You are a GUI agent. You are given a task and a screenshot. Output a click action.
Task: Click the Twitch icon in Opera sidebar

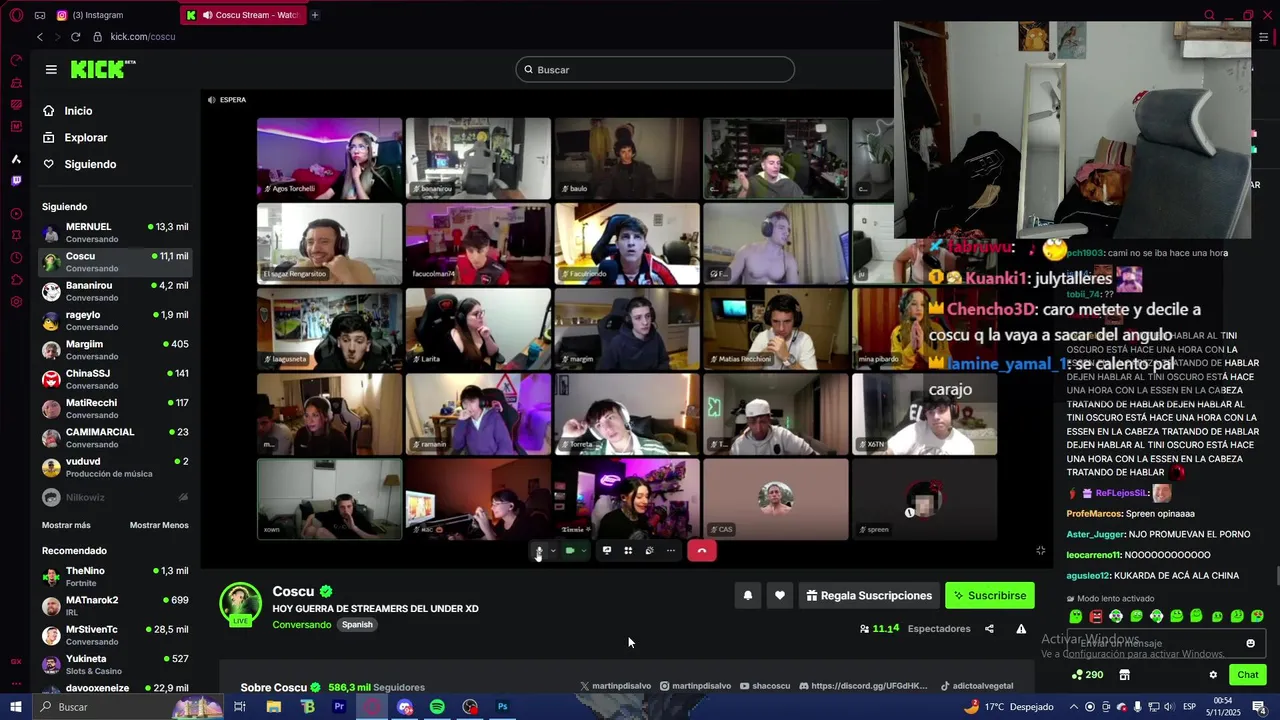tap(16, 181)
